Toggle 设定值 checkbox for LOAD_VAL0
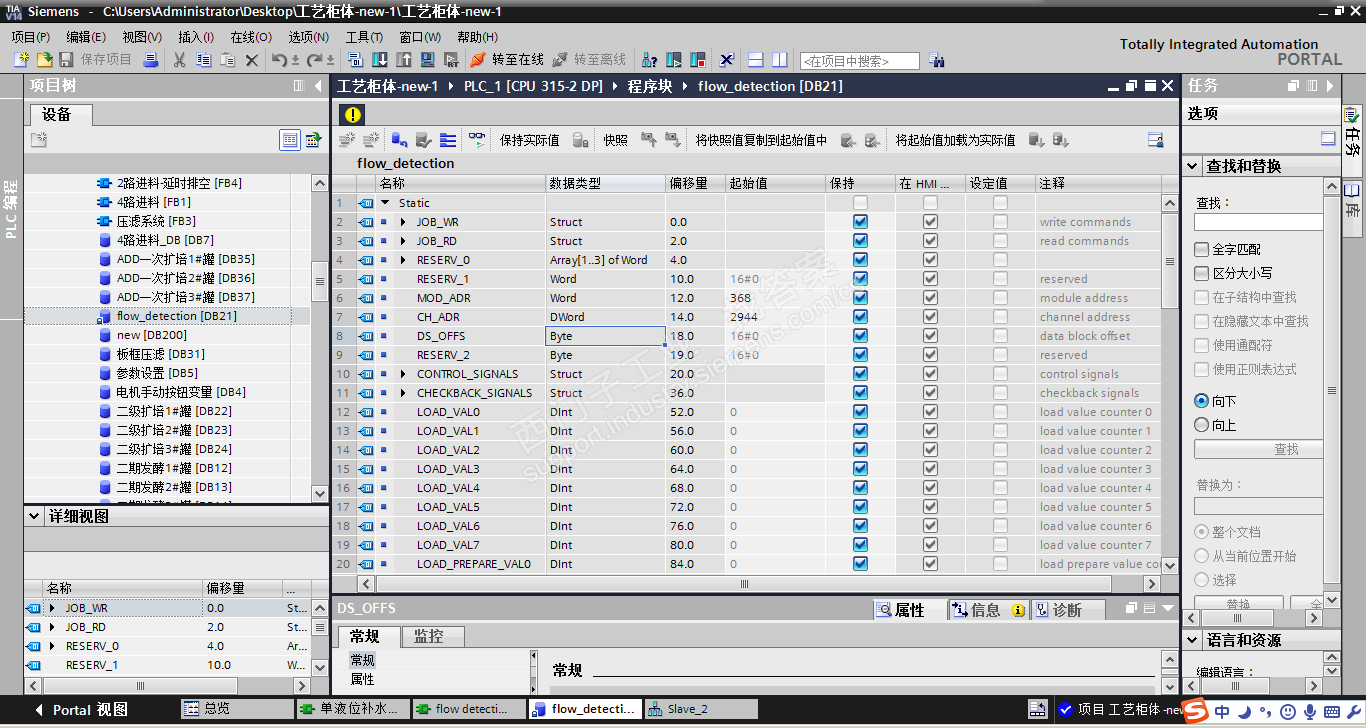The width and height of the screenshot is (1366, 728). (x=1000, y=412)
